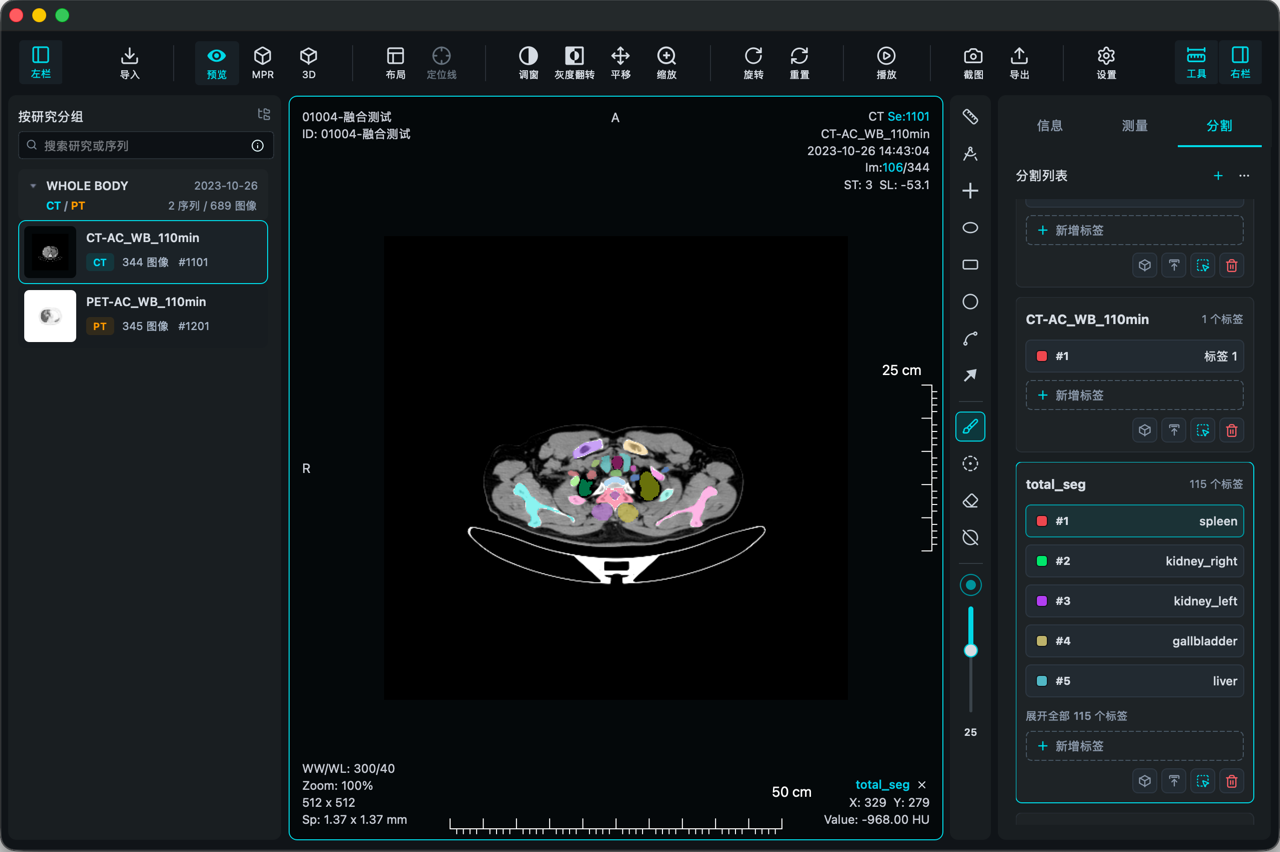Screen dimensions: 1280x852
Task: Open the MPR view mode
Action: tap(263, 62)
